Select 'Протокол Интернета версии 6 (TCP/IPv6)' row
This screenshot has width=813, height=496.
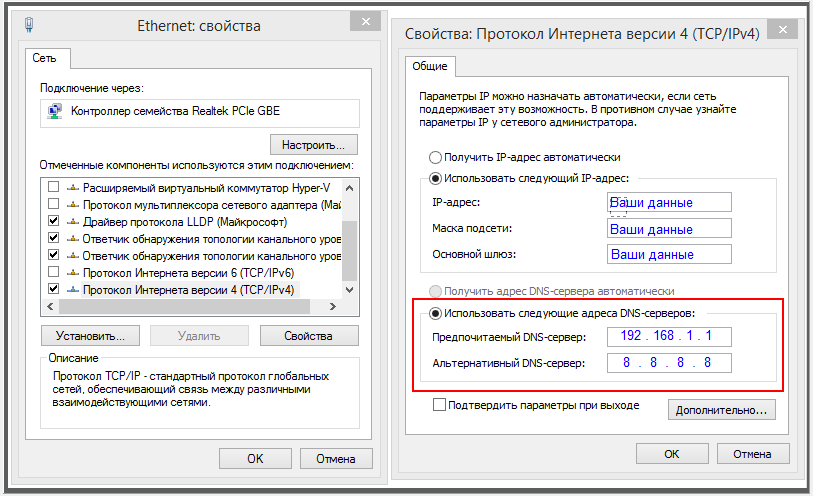click(x=188, y=273)
